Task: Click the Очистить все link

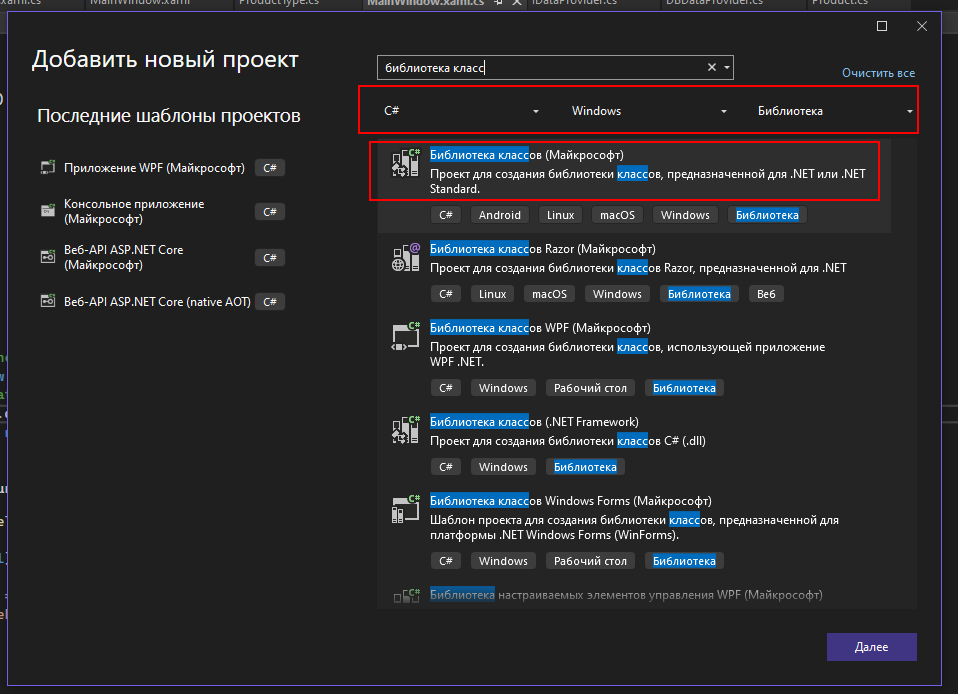Action: point(878,74)
